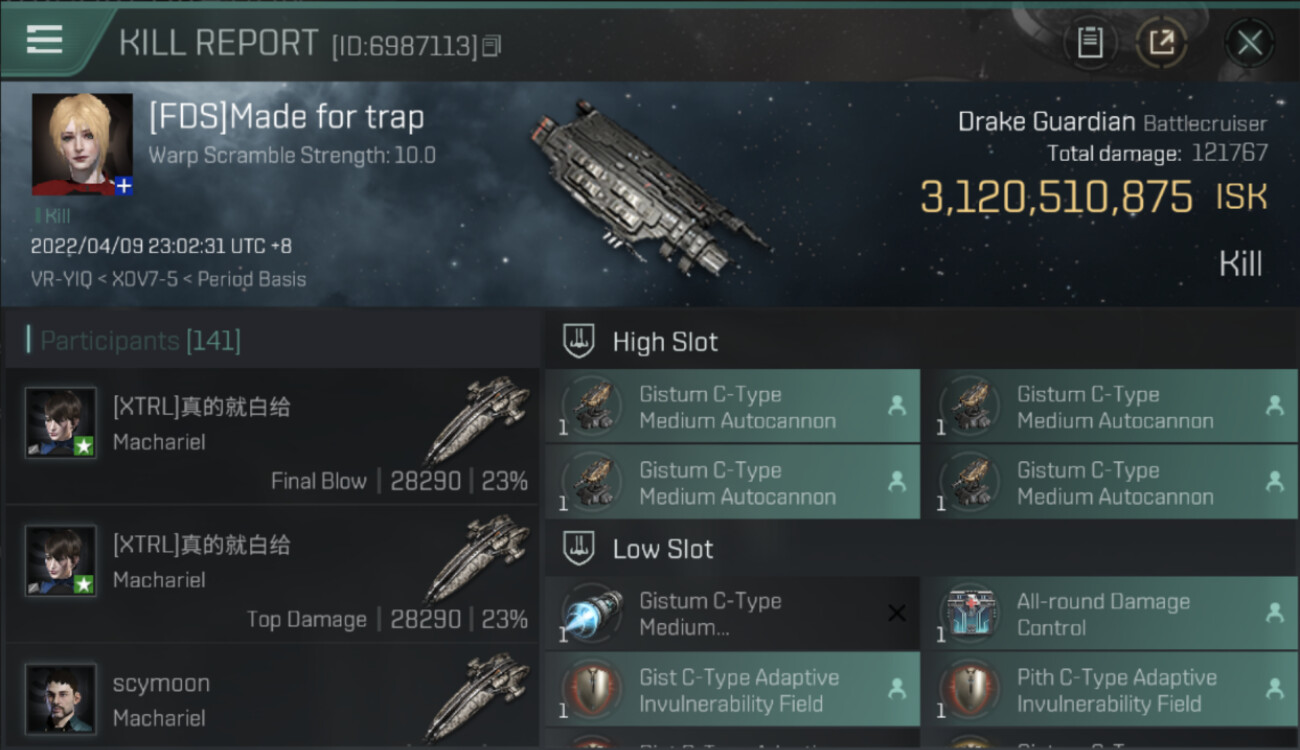Add contact via plus badge on portrait

[x=123, y=185]
